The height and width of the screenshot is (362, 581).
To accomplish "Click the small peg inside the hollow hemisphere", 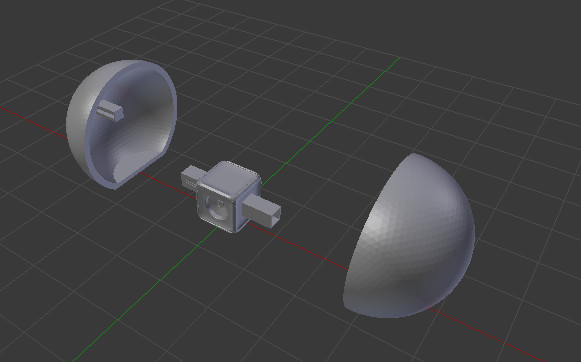I will pyautogui.click(x=110, y=110).
